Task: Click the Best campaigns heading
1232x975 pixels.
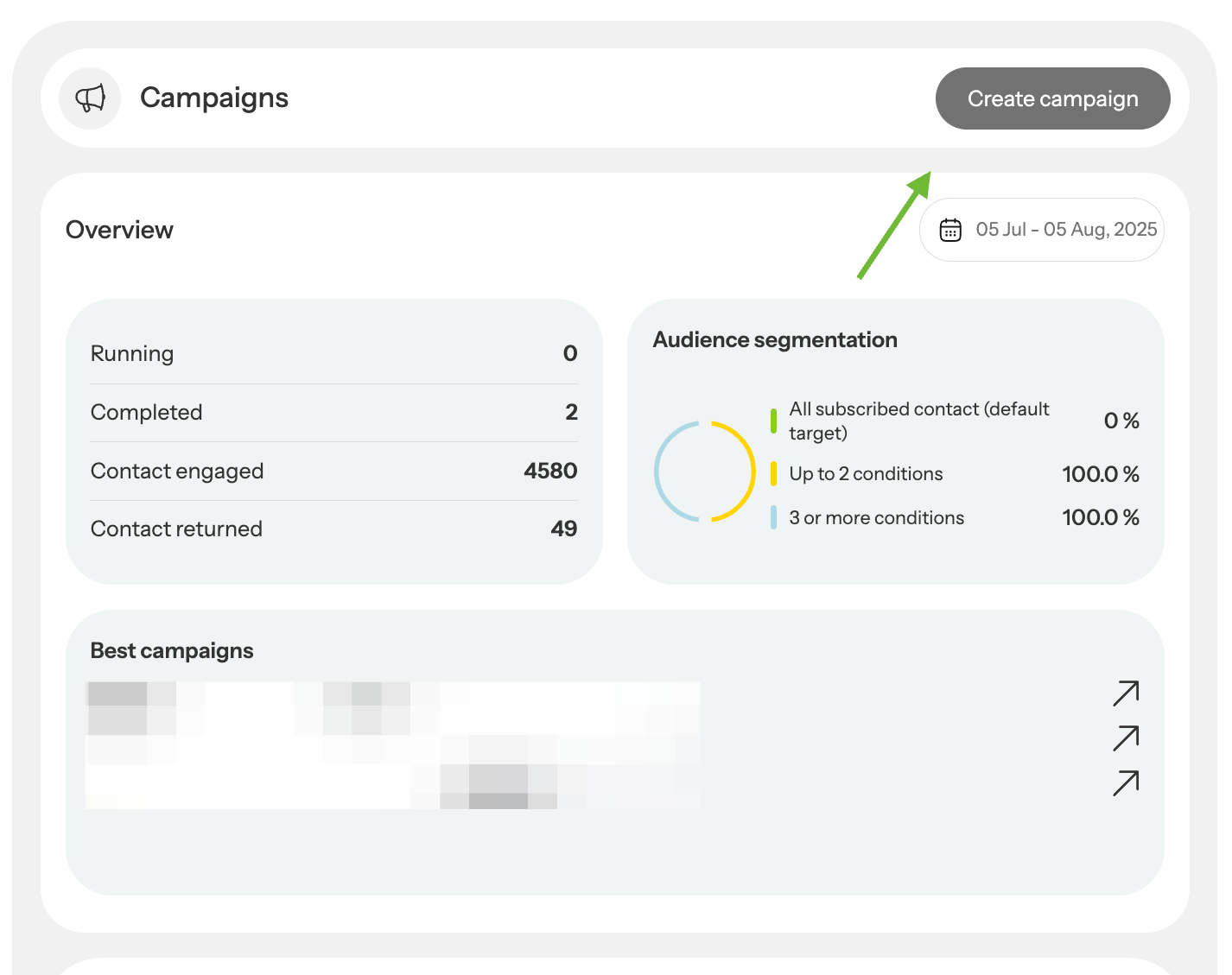Action: tap(172, 650)
